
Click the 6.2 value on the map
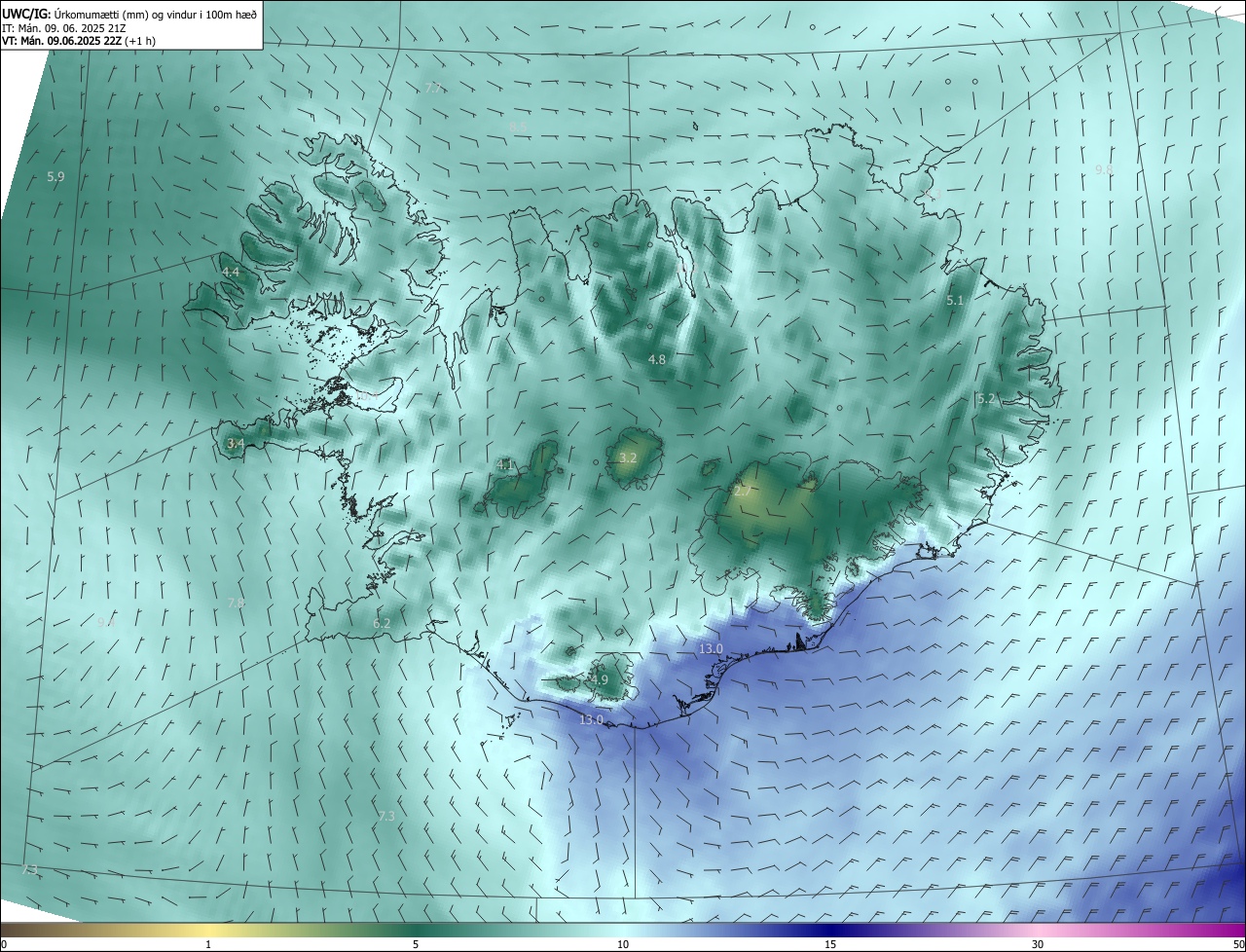[382, 623]
